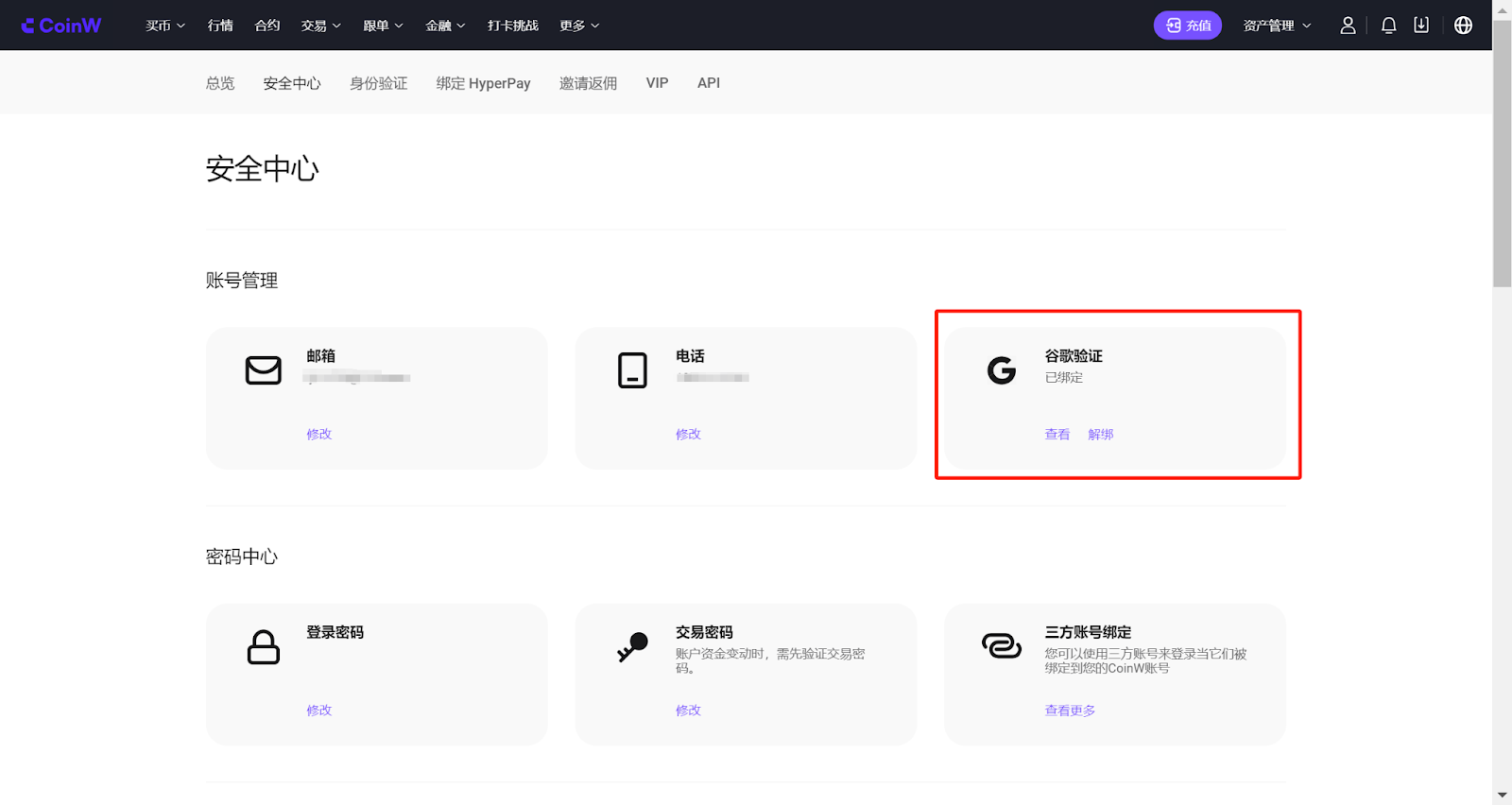
Task: Expand the 交易 dropdown menu
Action: [321, 26]
